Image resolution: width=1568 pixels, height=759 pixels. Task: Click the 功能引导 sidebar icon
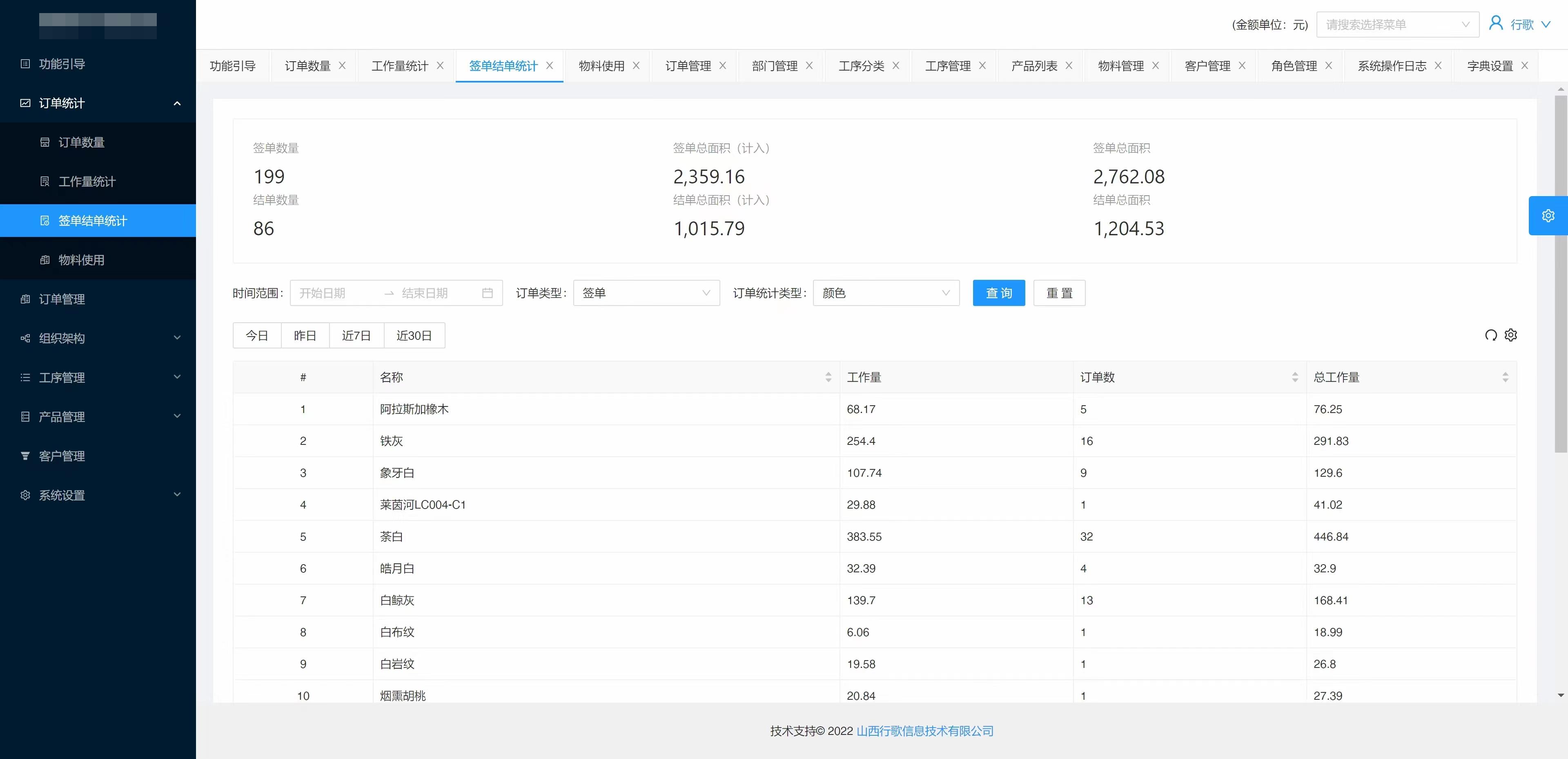(x=25, y=64)
